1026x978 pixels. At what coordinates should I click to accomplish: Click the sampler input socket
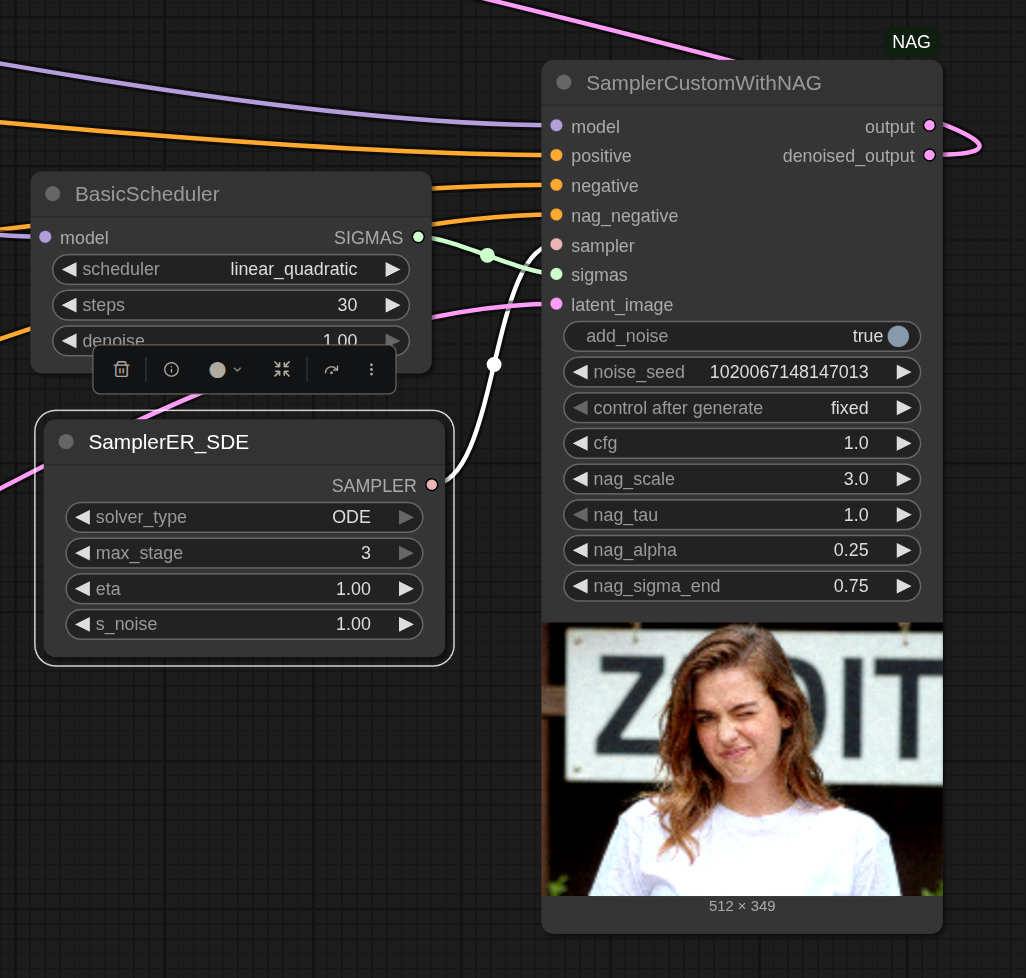coord(557,245)
